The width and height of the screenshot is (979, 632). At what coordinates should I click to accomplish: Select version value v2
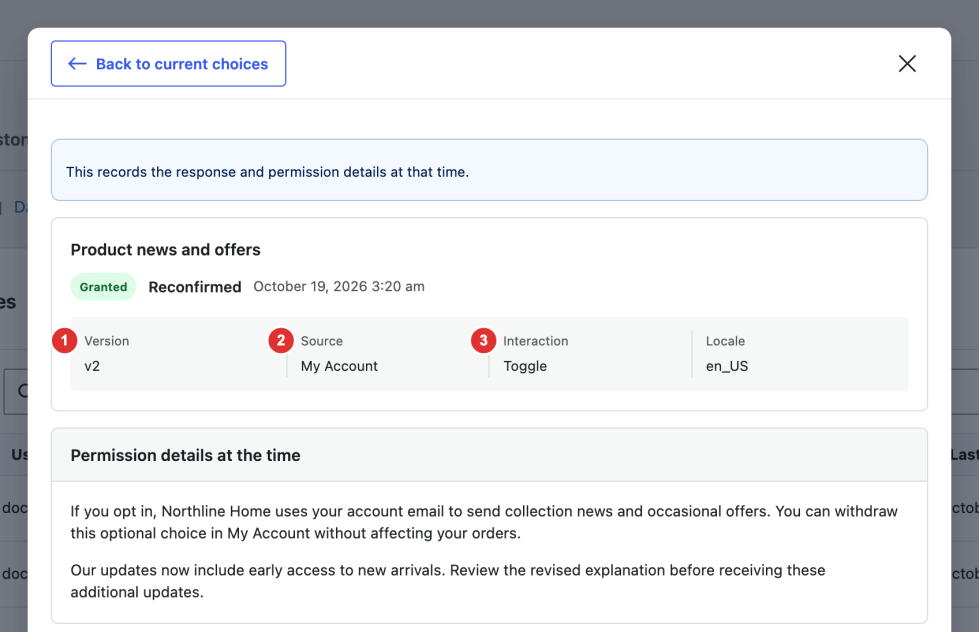[x=92, y=366]
